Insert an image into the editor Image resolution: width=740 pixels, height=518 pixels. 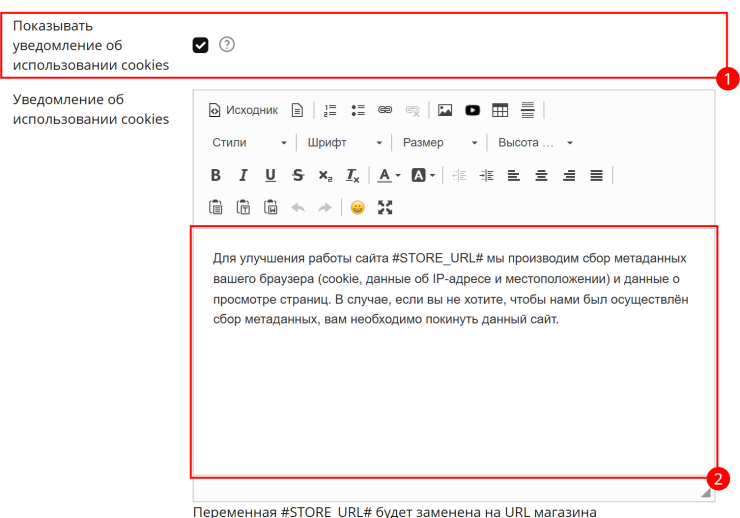(445, 110)
